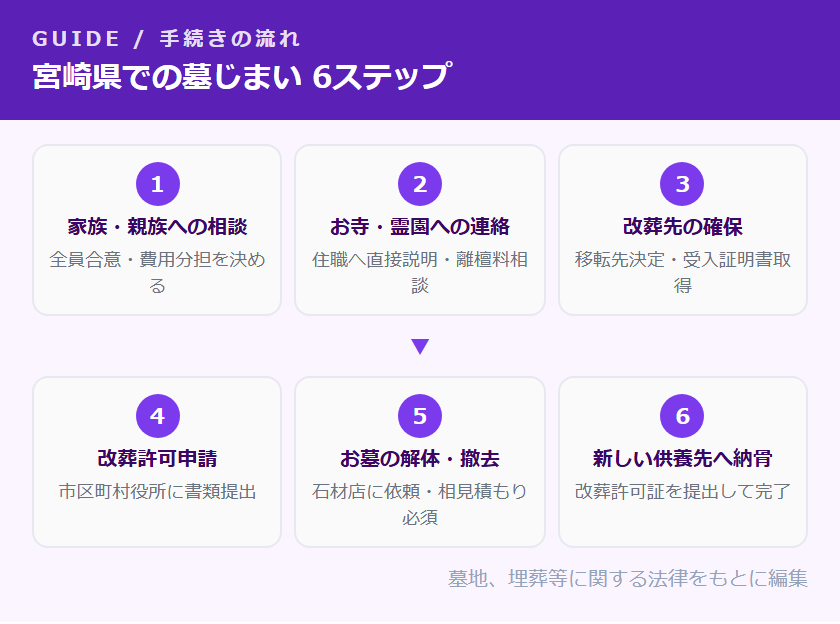Click the purple step 5 circle
Viewport: 840px width, 624px height.
coord(420,416)
